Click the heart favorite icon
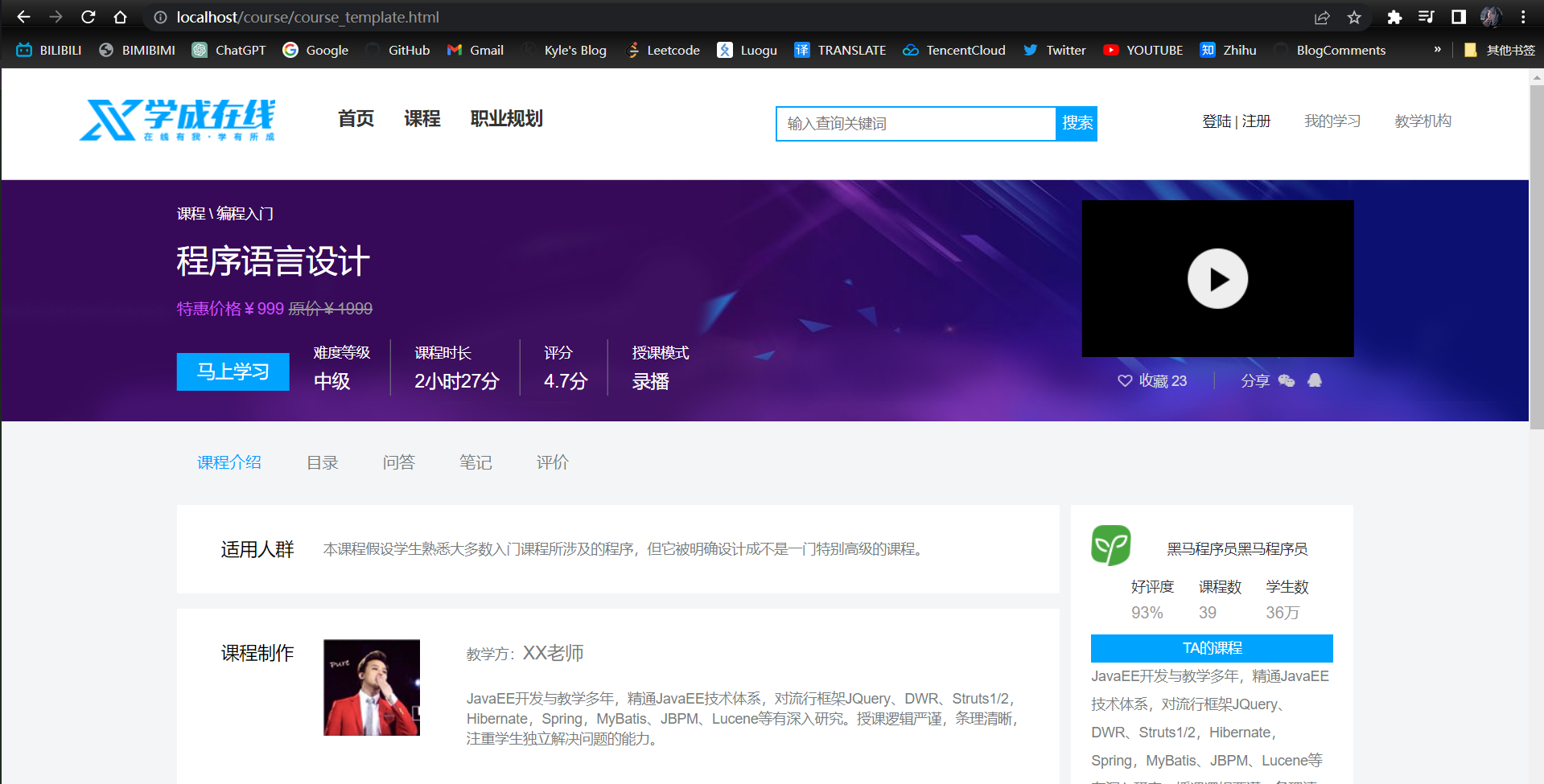 click(x=1124, y=380)
